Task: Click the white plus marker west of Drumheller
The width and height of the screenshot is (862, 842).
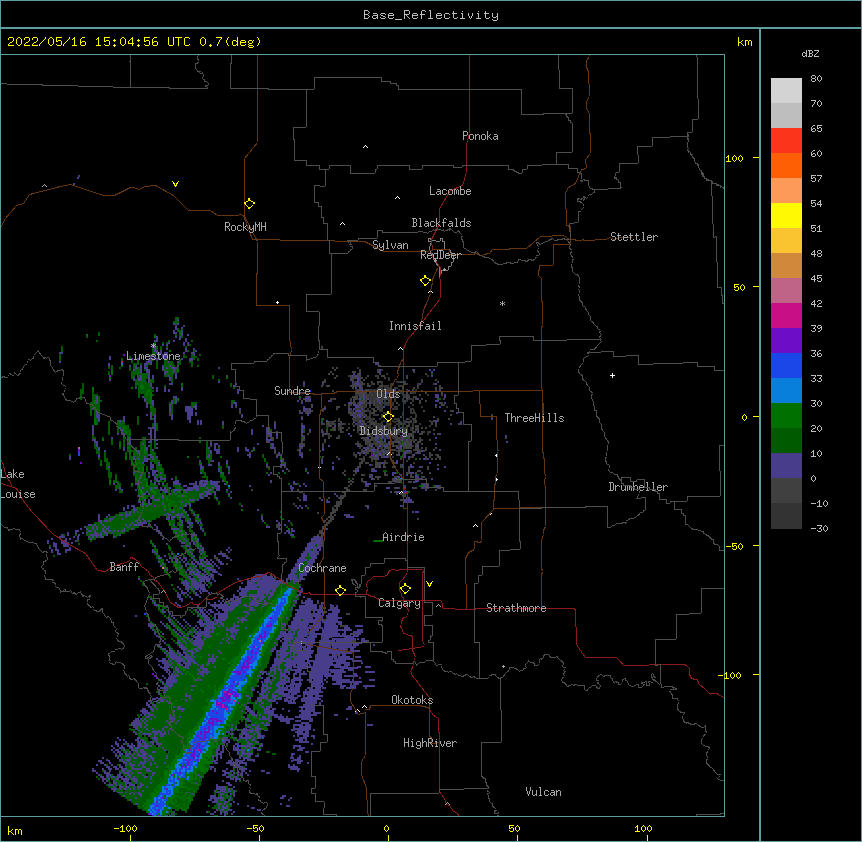Action: (x=612, y=375)
